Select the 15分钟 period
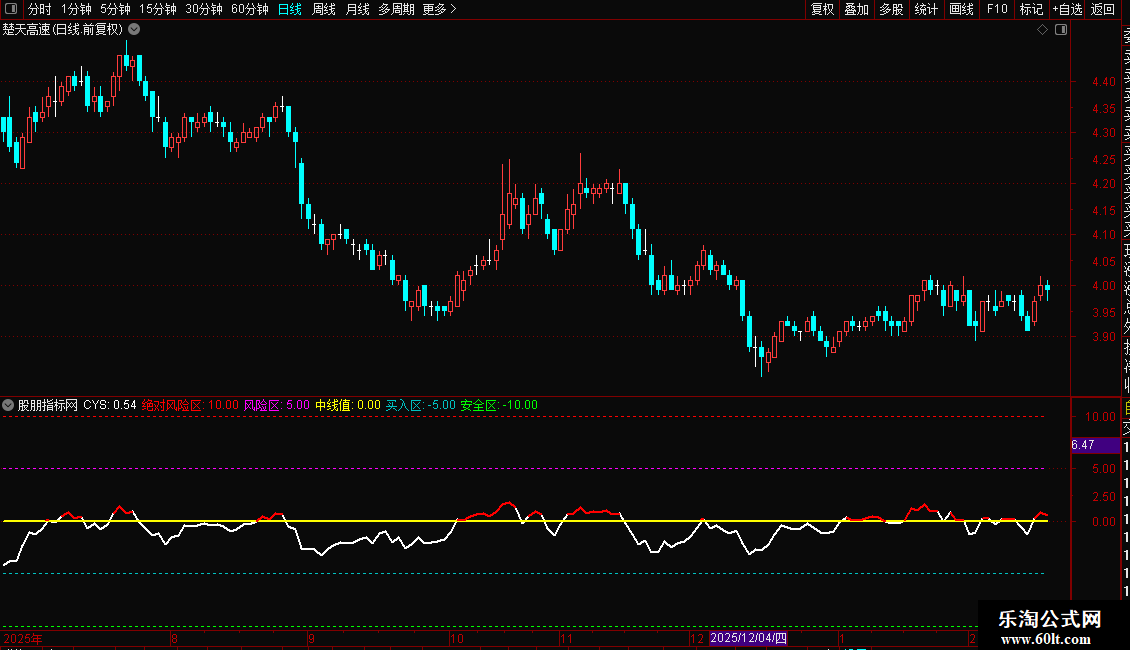 [x=157, y=9]
